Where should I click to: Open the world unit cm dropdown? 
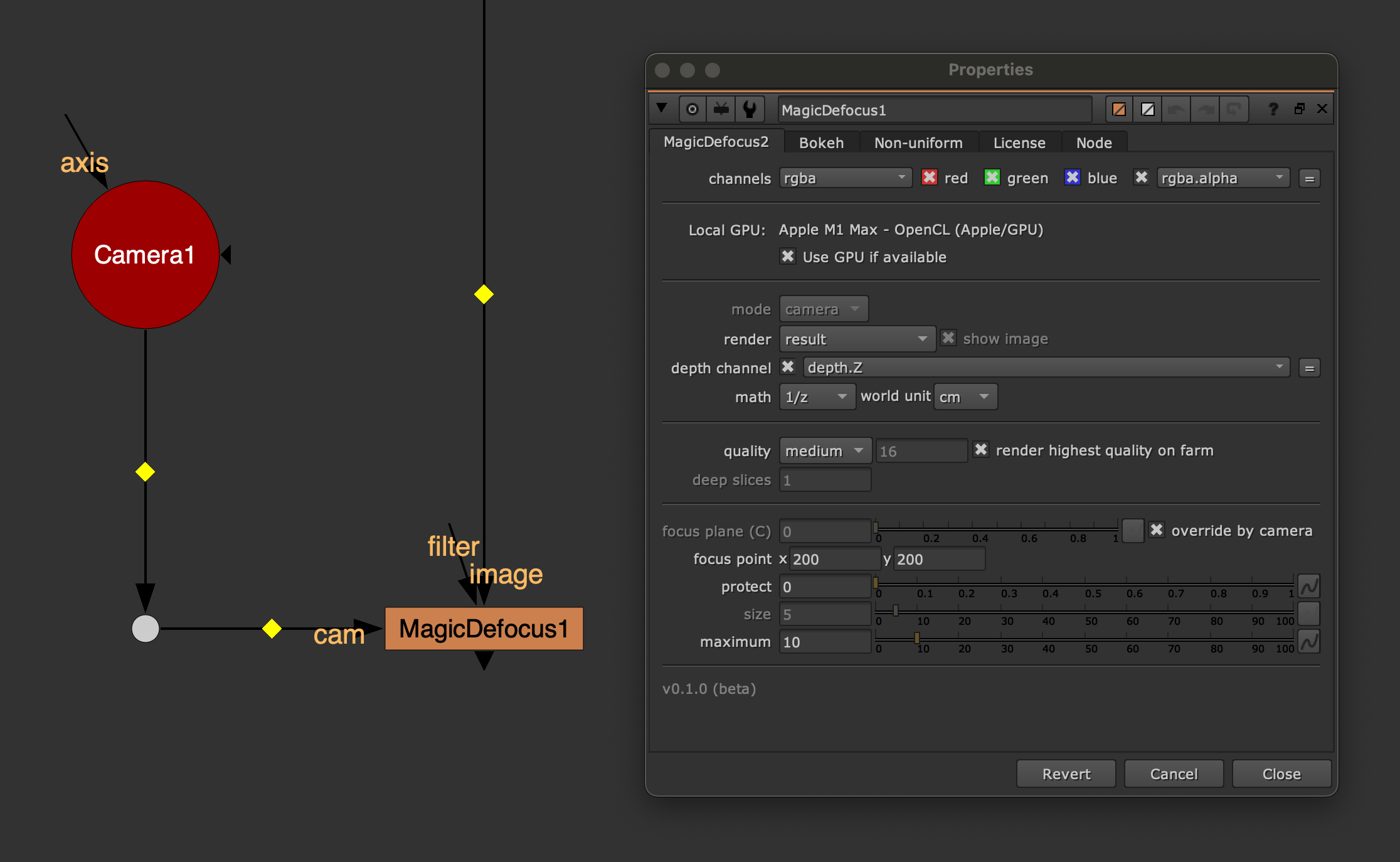pyautogui.click(x=965, y=397)
